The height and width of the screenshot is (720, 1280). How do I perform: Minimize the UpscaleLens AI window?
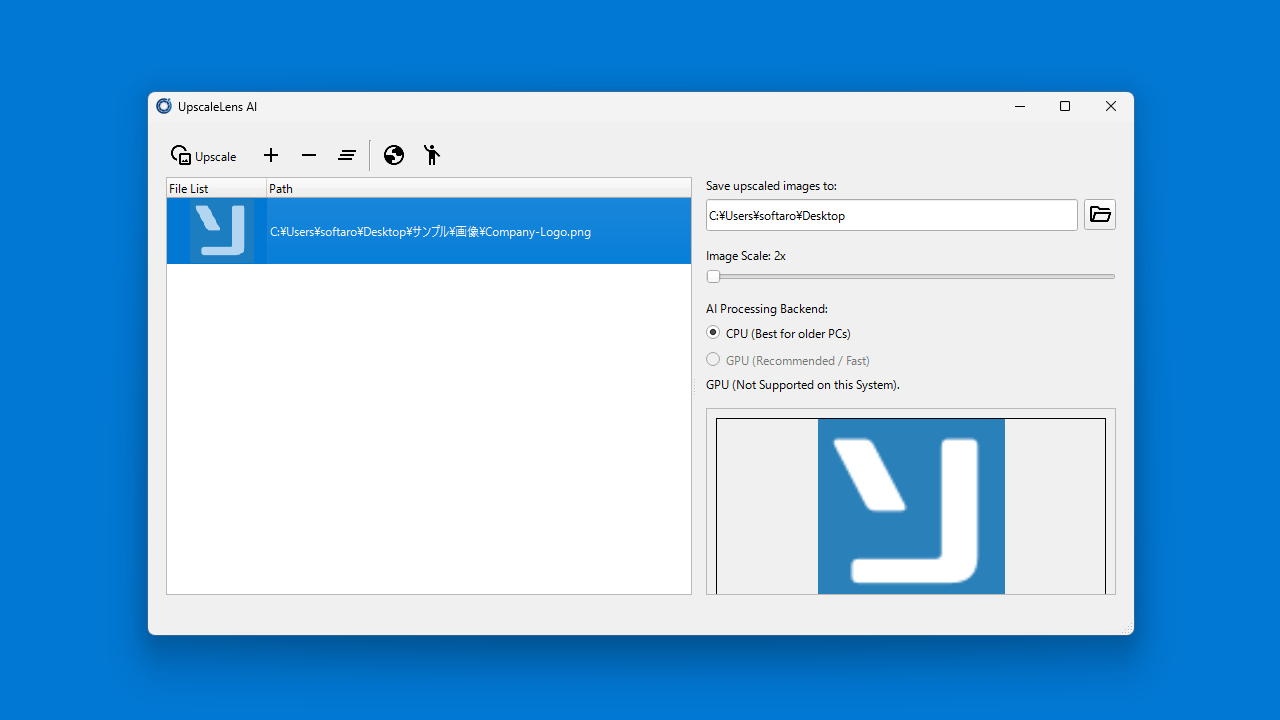coord(1019,107)
